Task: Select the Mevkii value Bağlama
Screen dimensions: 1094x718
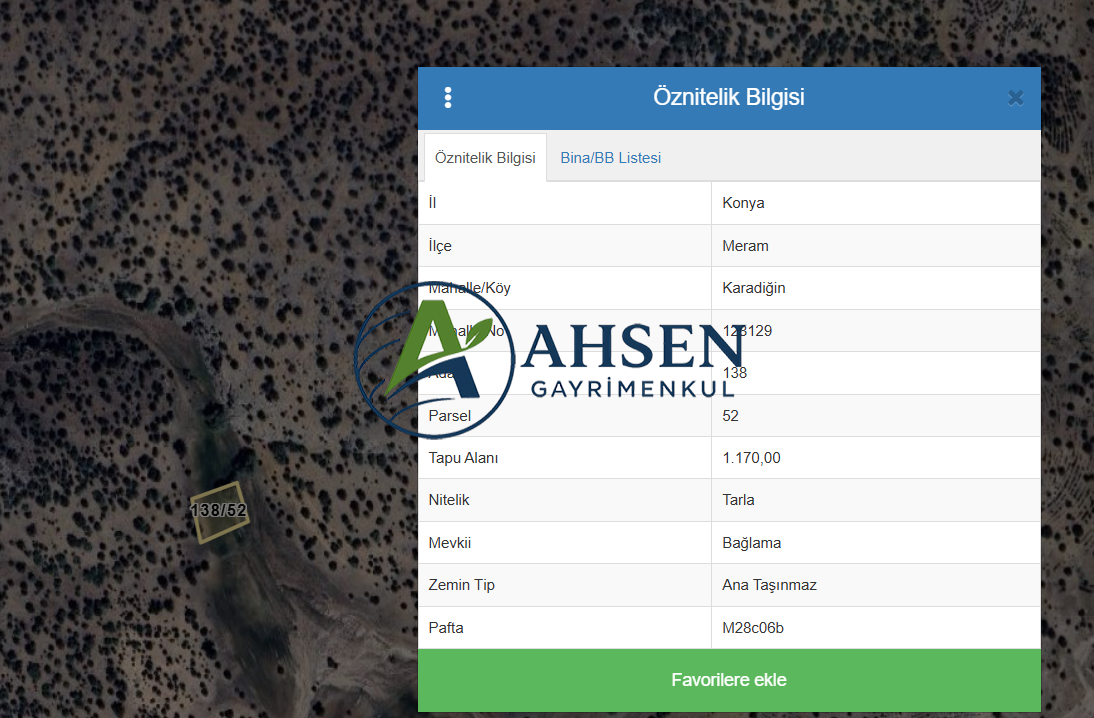Action: point(752,543)
